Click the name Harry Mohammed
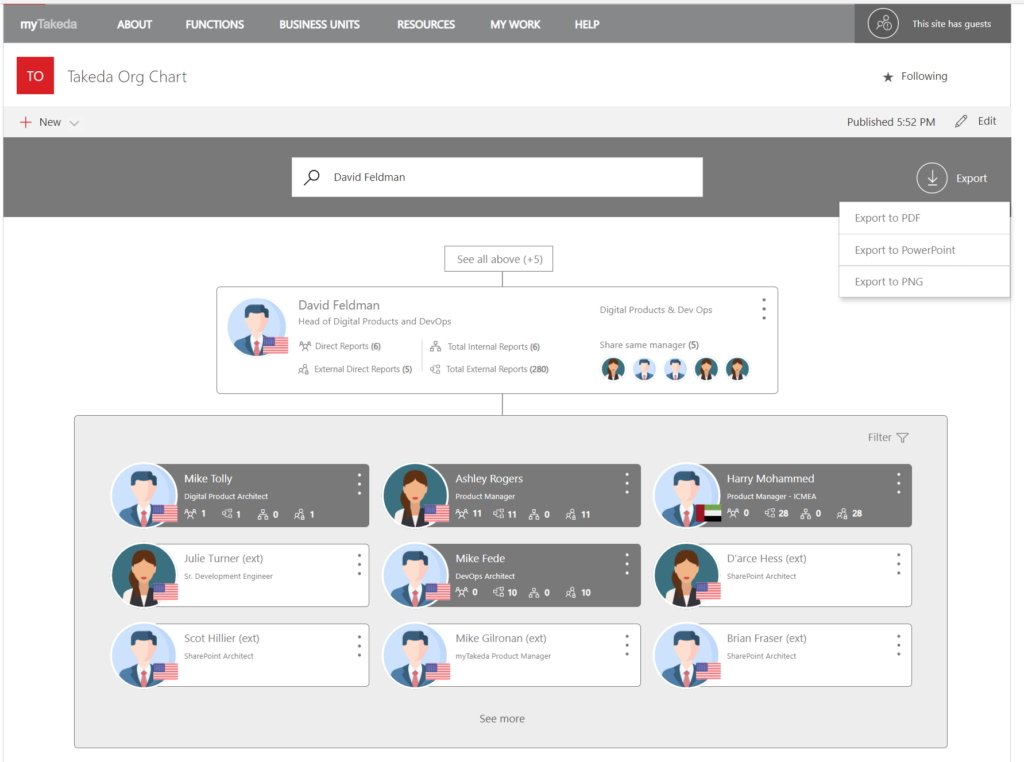Screen dimensions: 1024x762 point(771,479)
